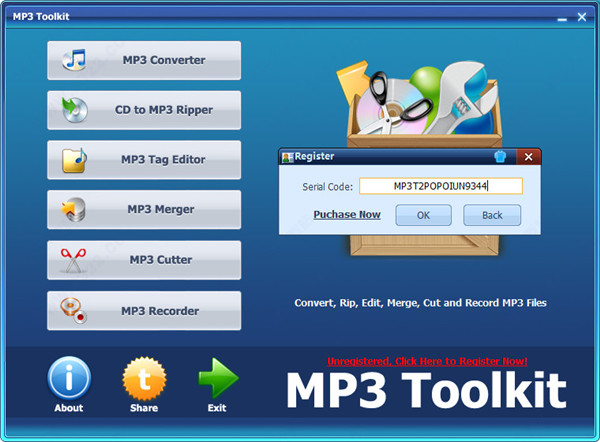Click the disc arrow icon on CD Ripper
This screenshot has width=600, height=442.
pos(75,110)
